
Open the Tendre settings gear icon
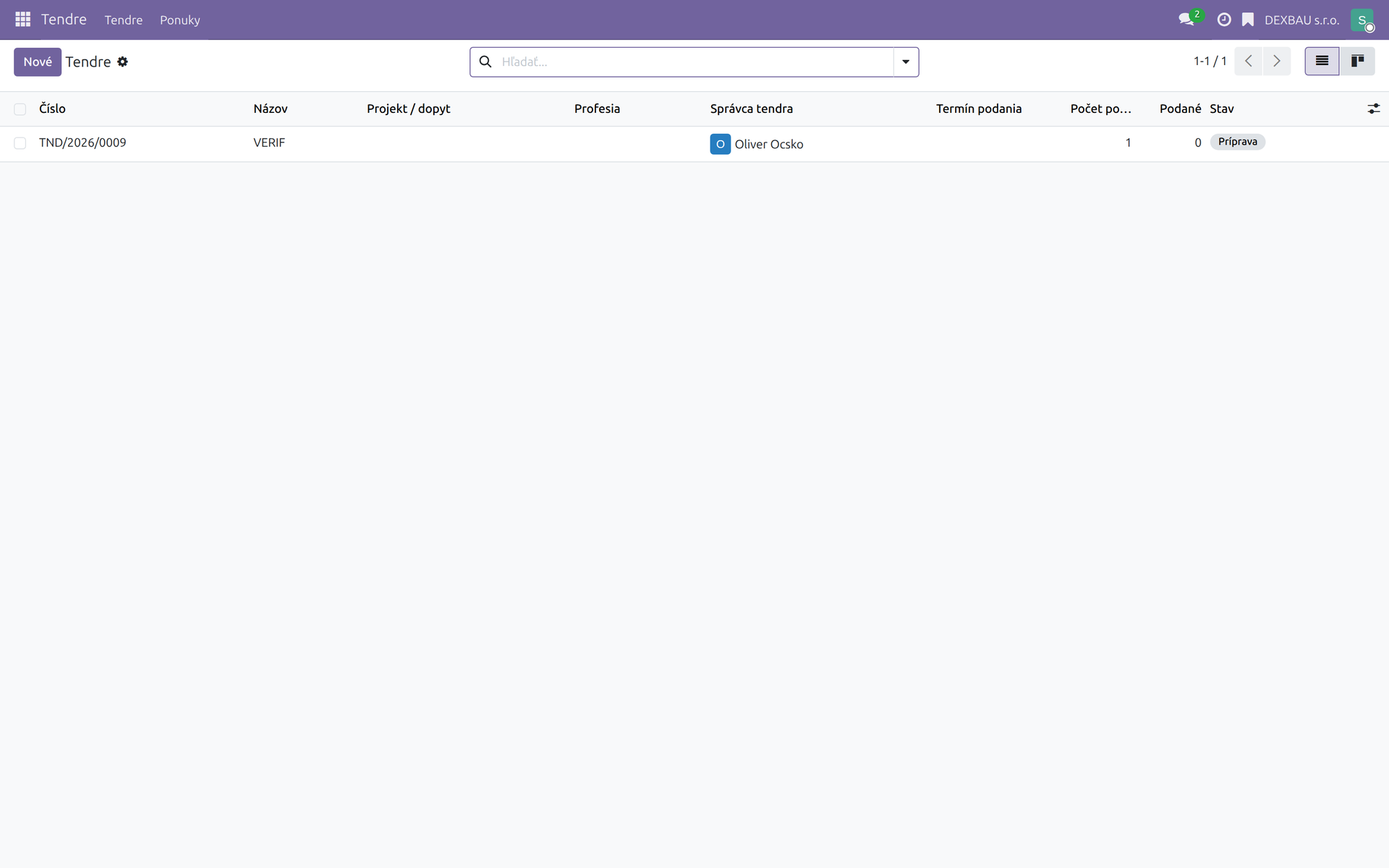pos(123,62)
